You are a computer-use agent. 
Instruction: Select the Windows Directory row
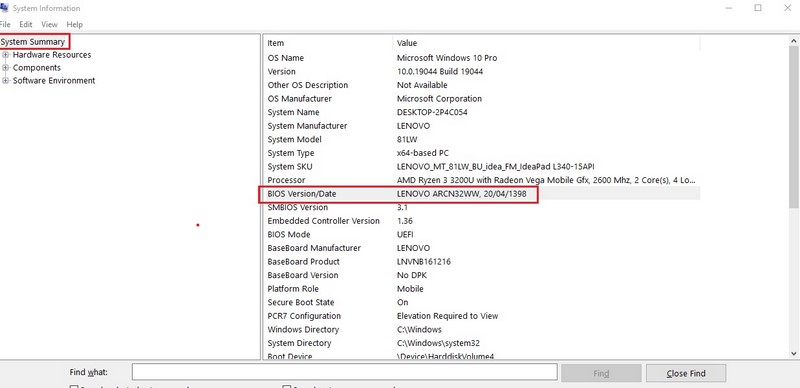coord(482,330)
